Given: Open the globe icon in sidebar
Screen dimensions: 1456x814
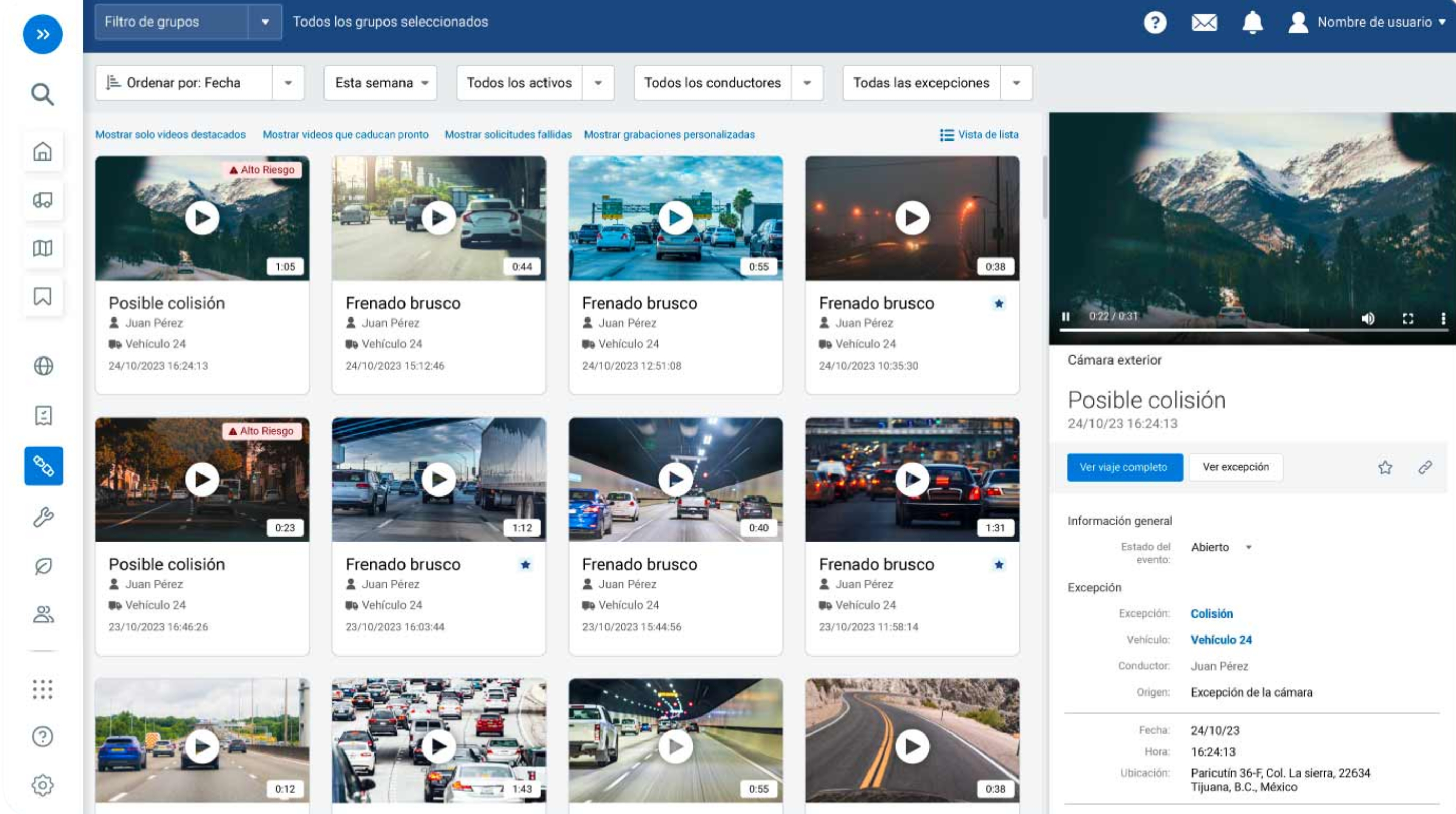Looking at the screenshot, I should 44,366.
